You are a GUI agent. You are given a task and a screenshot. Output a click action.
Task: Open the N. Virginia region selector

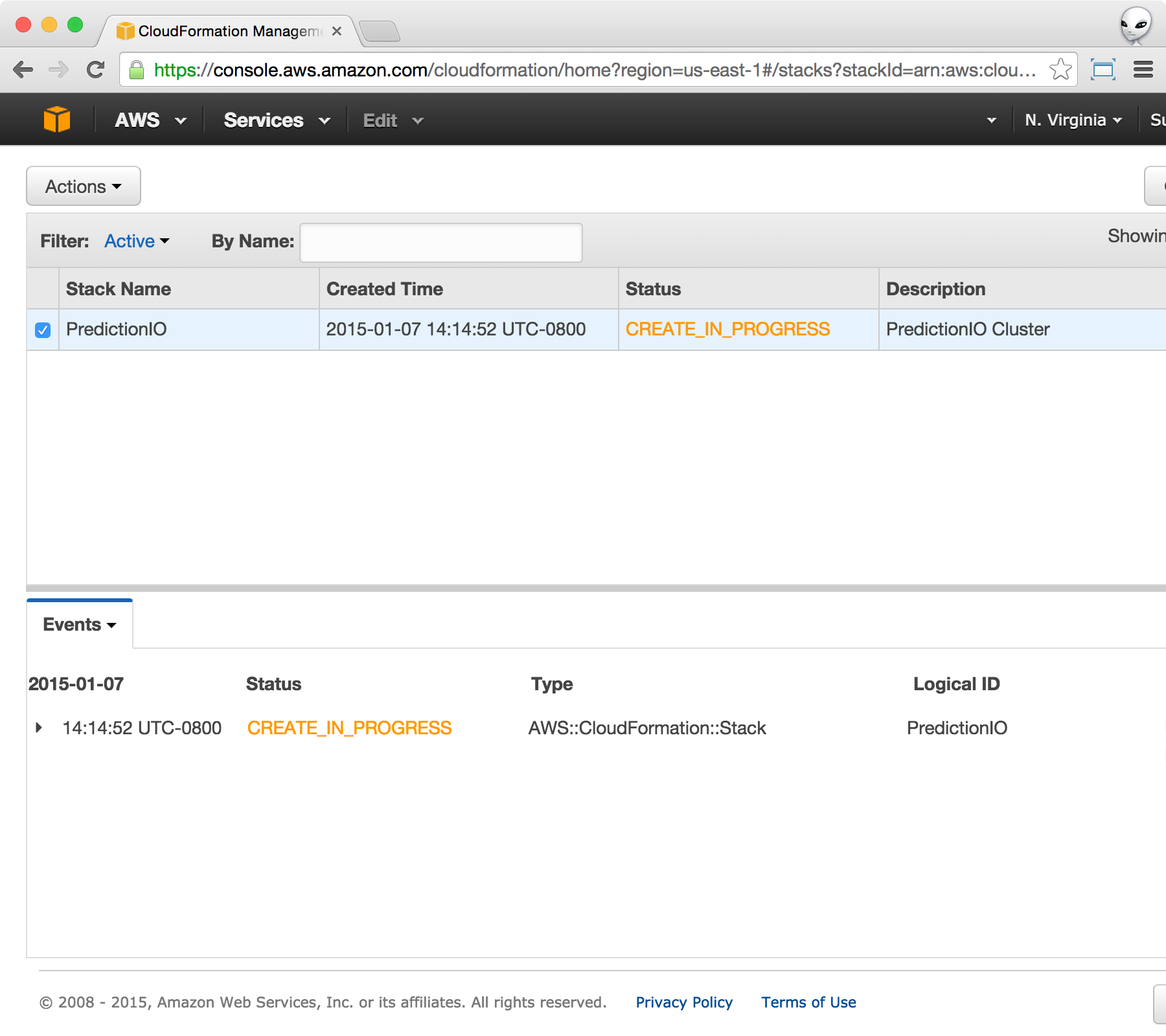[x=1073, y=120]
